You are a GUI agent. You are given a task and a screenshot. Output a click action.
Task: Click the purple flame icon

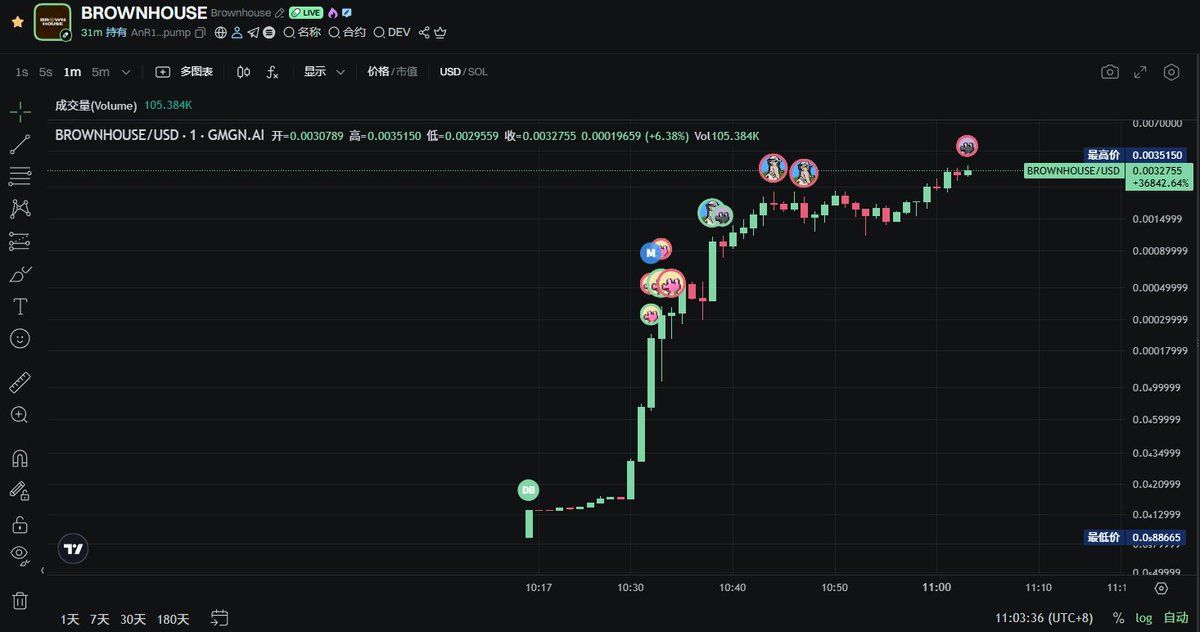[333, 13]
